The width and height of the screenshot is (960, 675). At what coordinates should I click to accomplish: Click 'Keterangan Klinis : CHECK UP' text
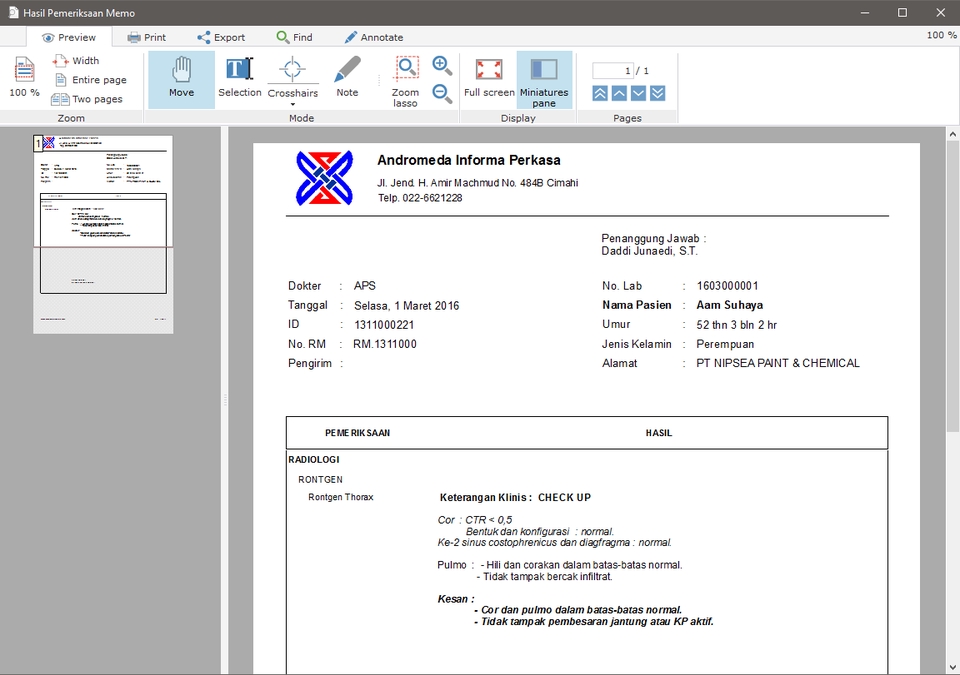(x=516, y=497)
